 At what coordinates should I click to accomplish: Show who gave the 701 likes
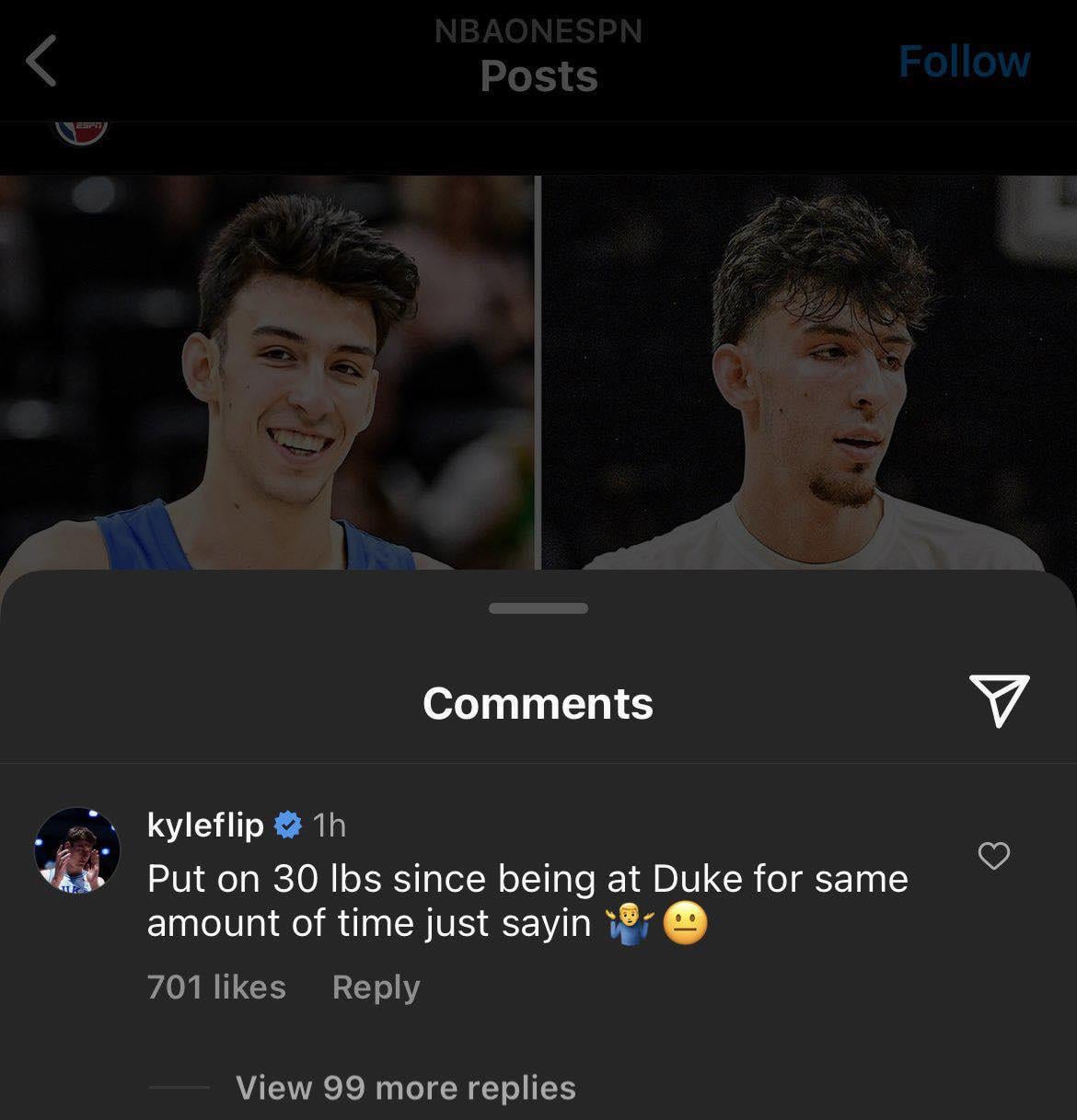coord(216,987)
